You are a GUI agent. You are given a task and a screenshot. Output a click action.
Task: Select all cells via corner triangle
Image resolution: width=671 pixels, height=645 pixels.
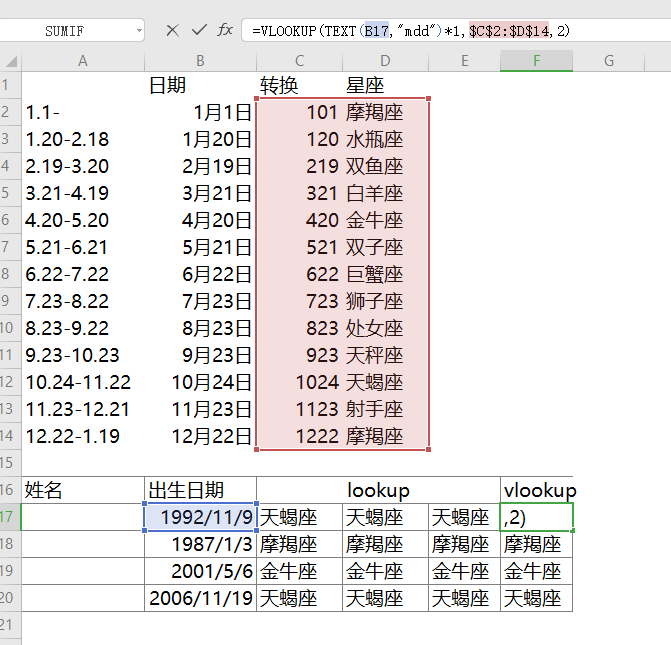(x=11, y=62)
